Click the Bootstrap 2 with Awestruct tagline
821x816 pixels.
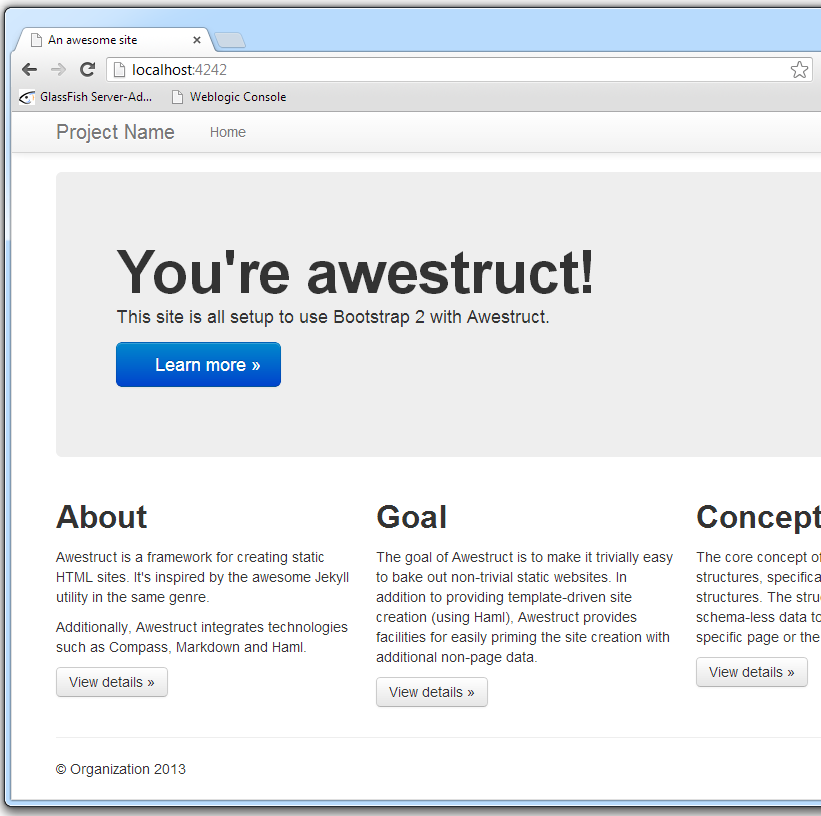click(333, 317)
